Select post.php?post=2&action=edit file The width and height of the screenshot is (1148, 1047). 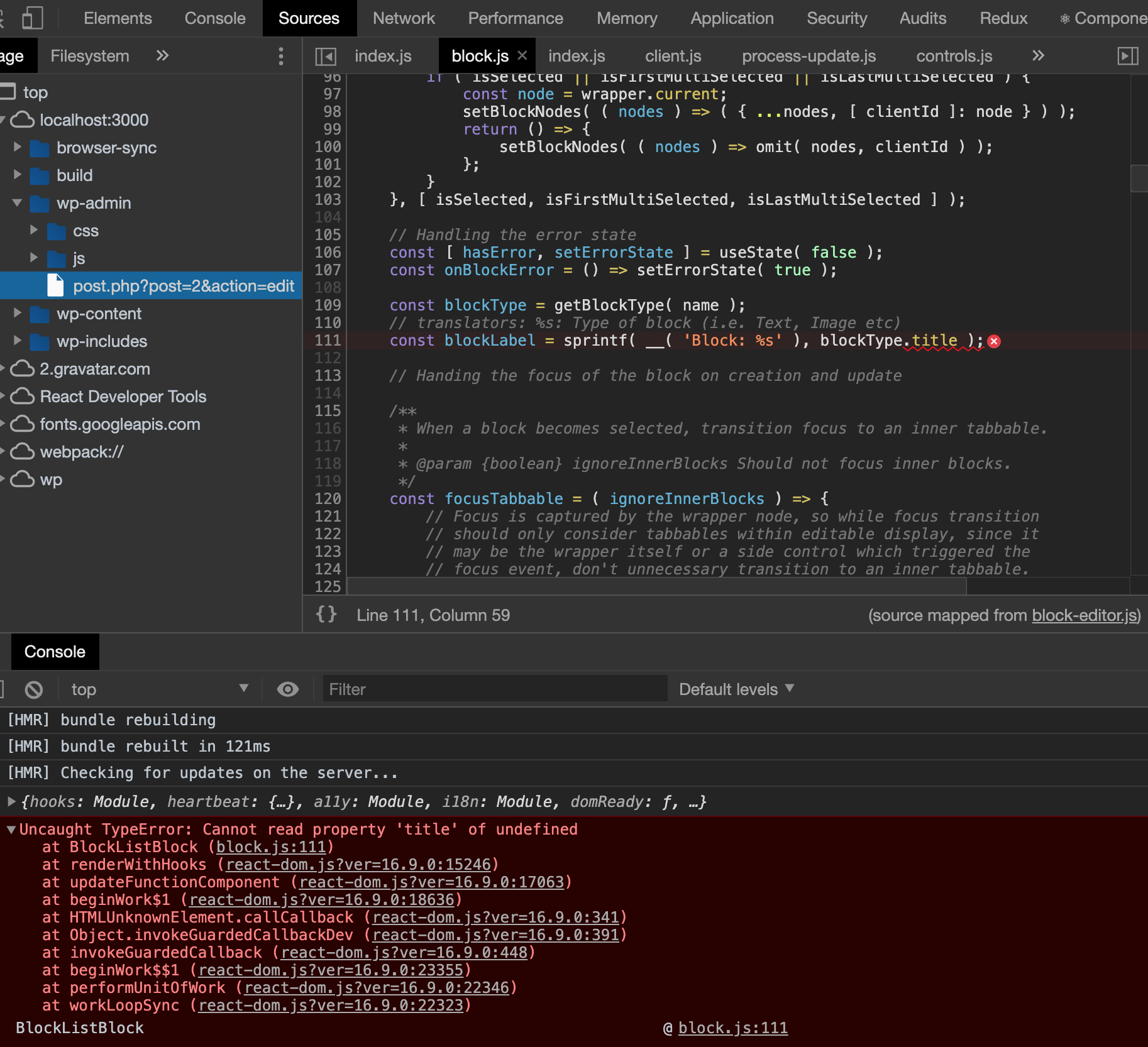tap(151, 285)
